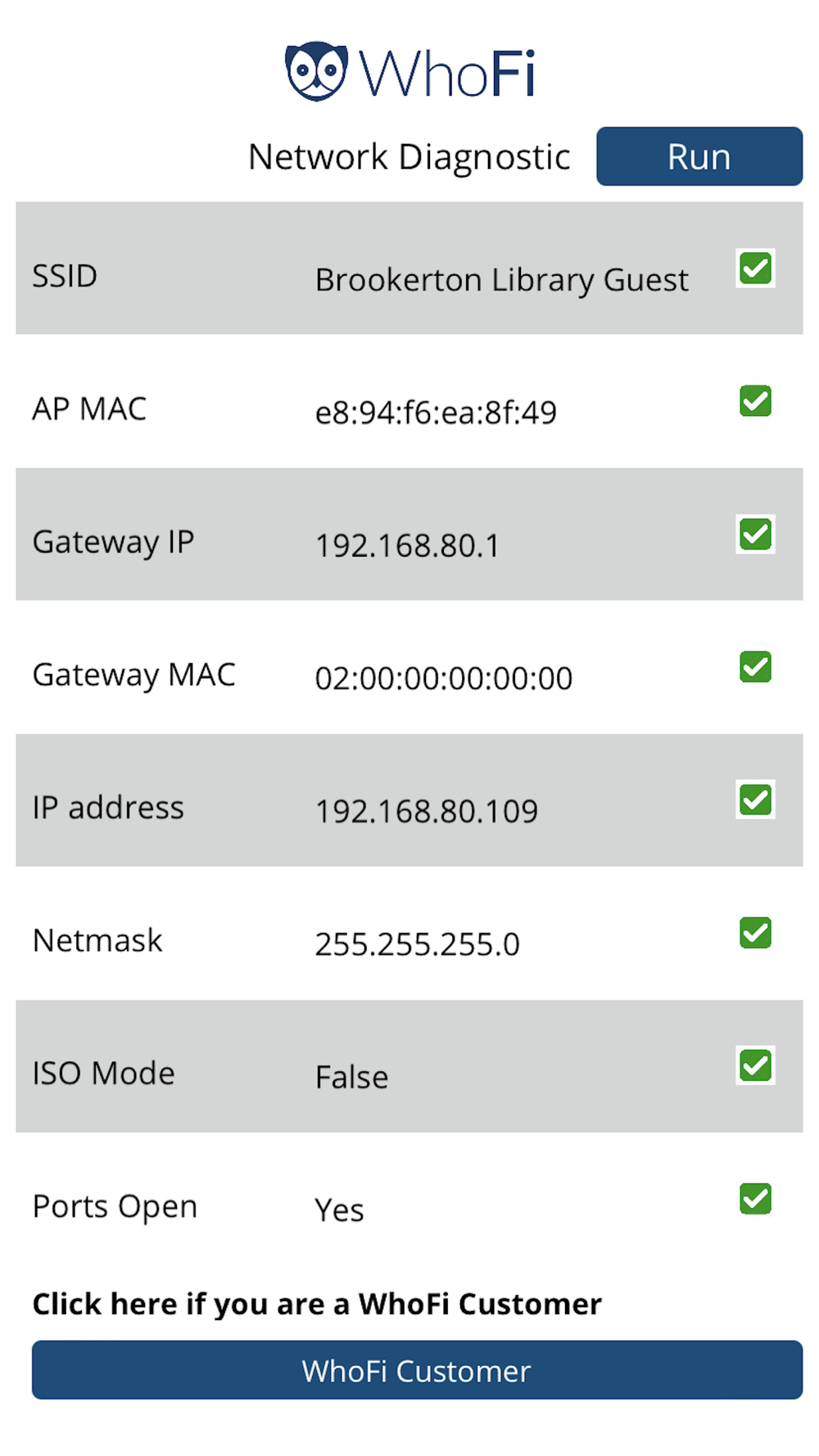Image resolution: width=819 pixels, height=1456 pixels.
Task: Click the AP MAC green checkmark
Action: click(755, 401)
